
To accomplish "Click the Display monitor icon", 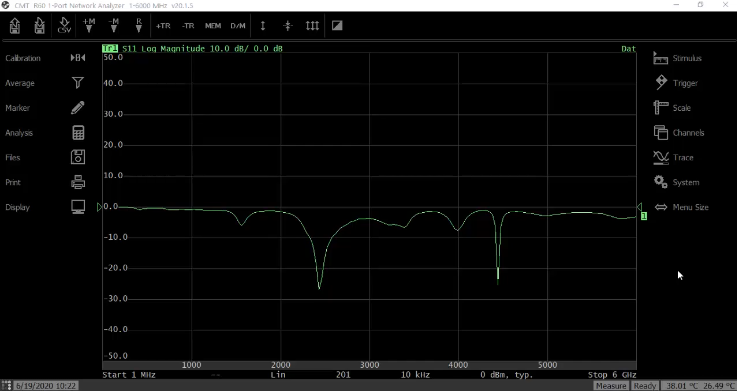I will [x=78, y=207].
